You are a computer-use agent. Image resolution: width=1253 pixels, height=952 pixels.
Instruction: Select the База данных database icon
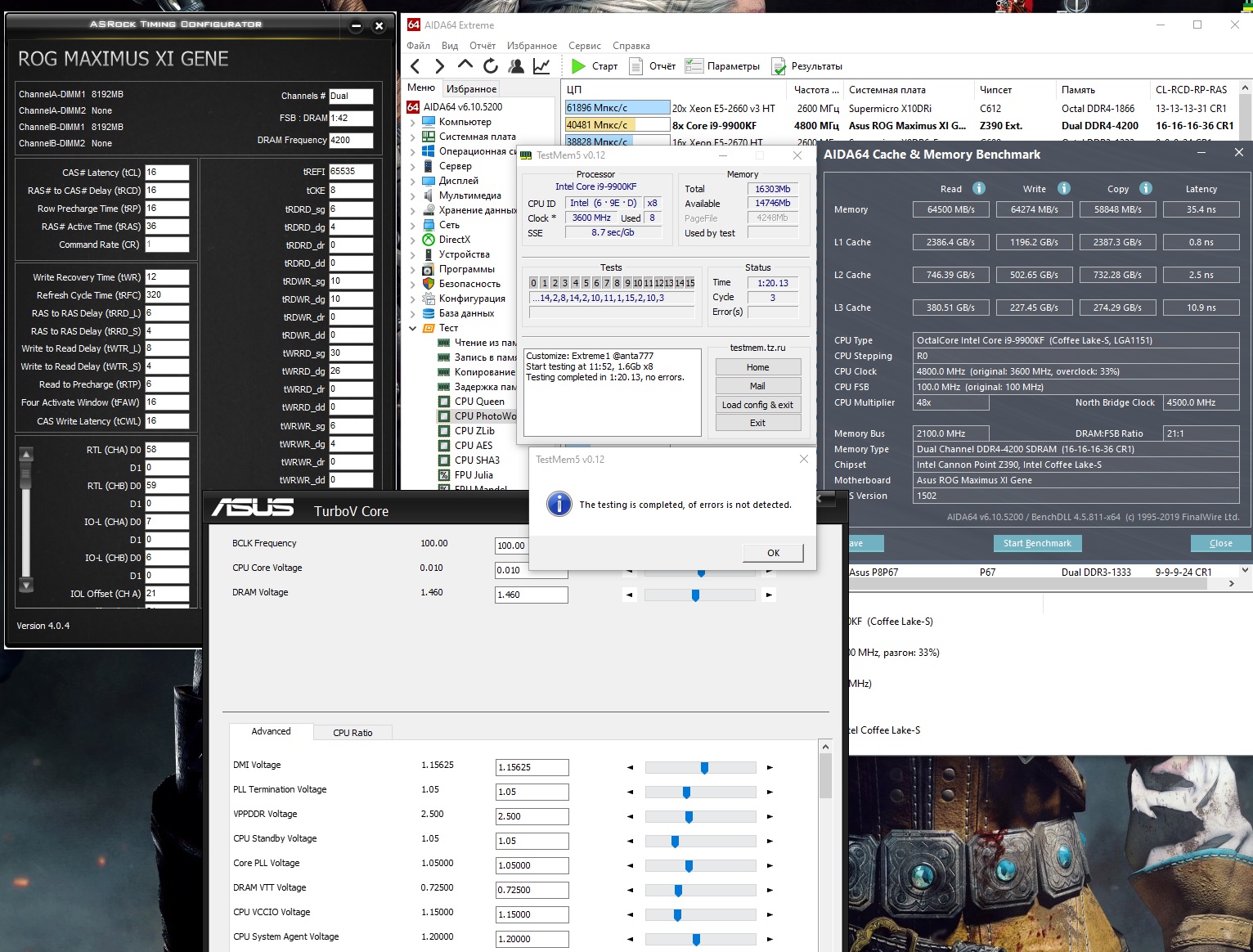429,313
